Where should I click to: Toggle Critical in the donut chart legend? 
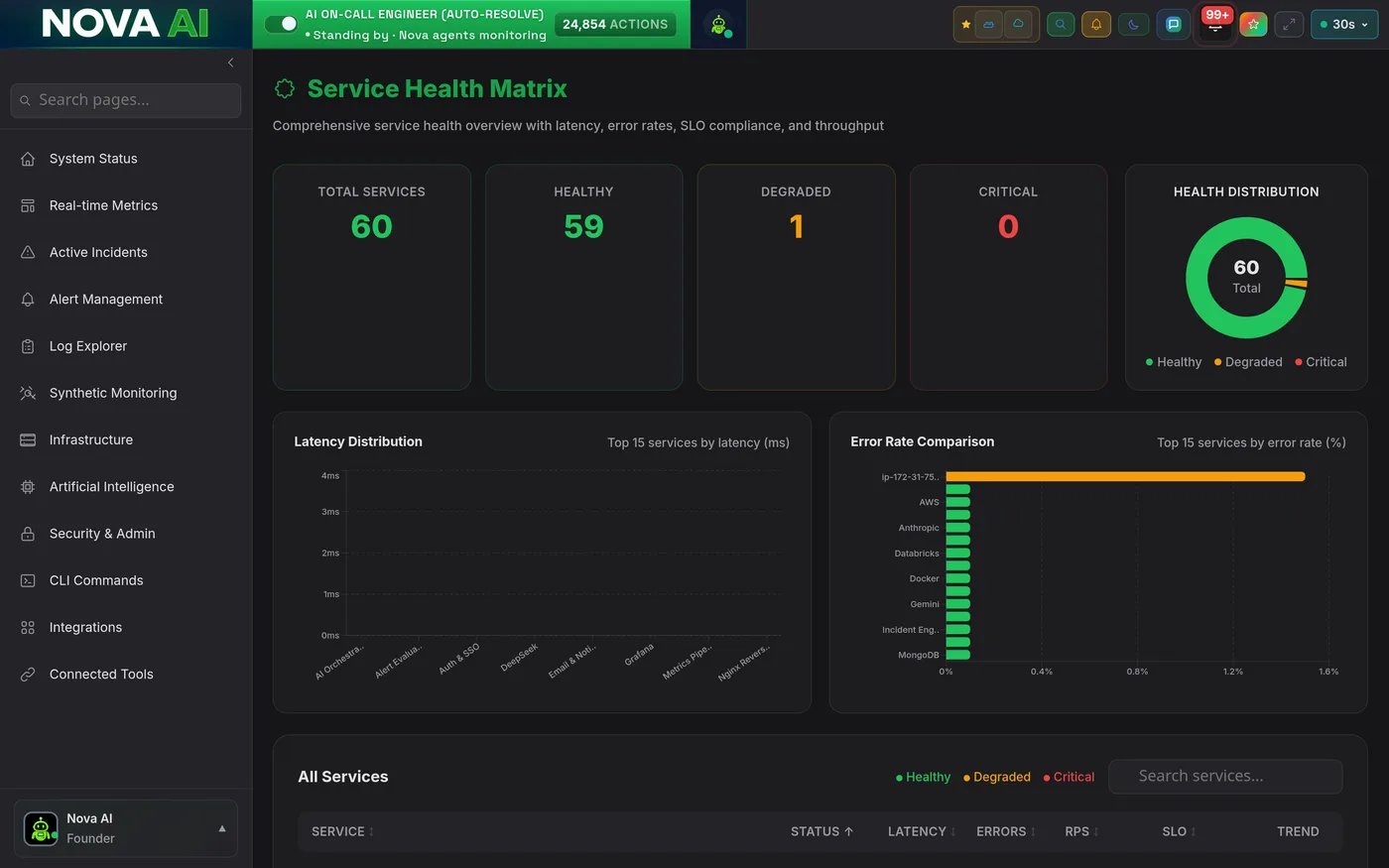(x=1321, y=362)
